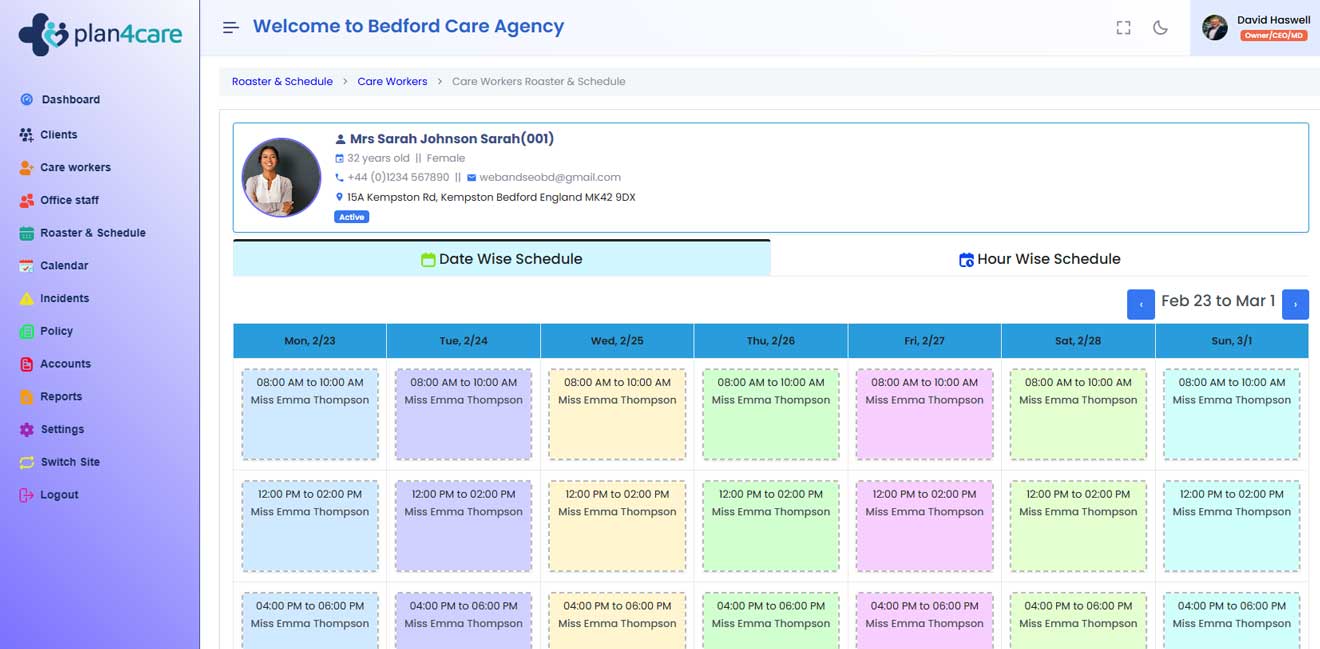1320x649 pixels.
Task: Click Switch Site in the sidebar
Action: click(70, 462)
